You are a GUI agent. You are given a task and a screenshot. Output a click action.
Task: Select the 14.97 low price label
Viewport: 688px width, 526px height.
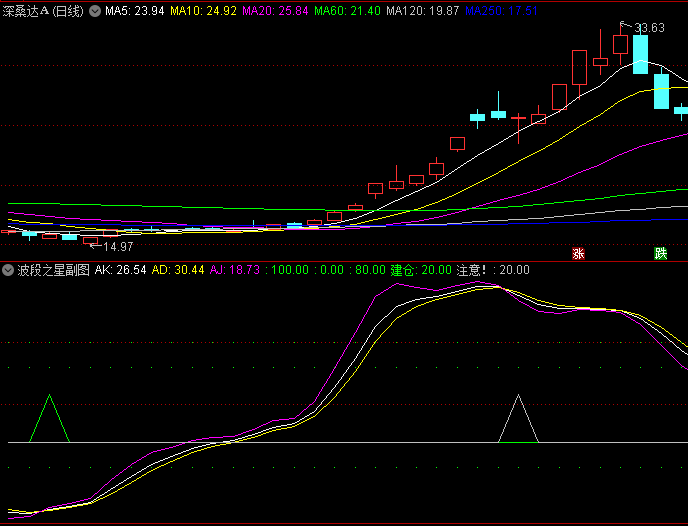[x=118, y=247]
